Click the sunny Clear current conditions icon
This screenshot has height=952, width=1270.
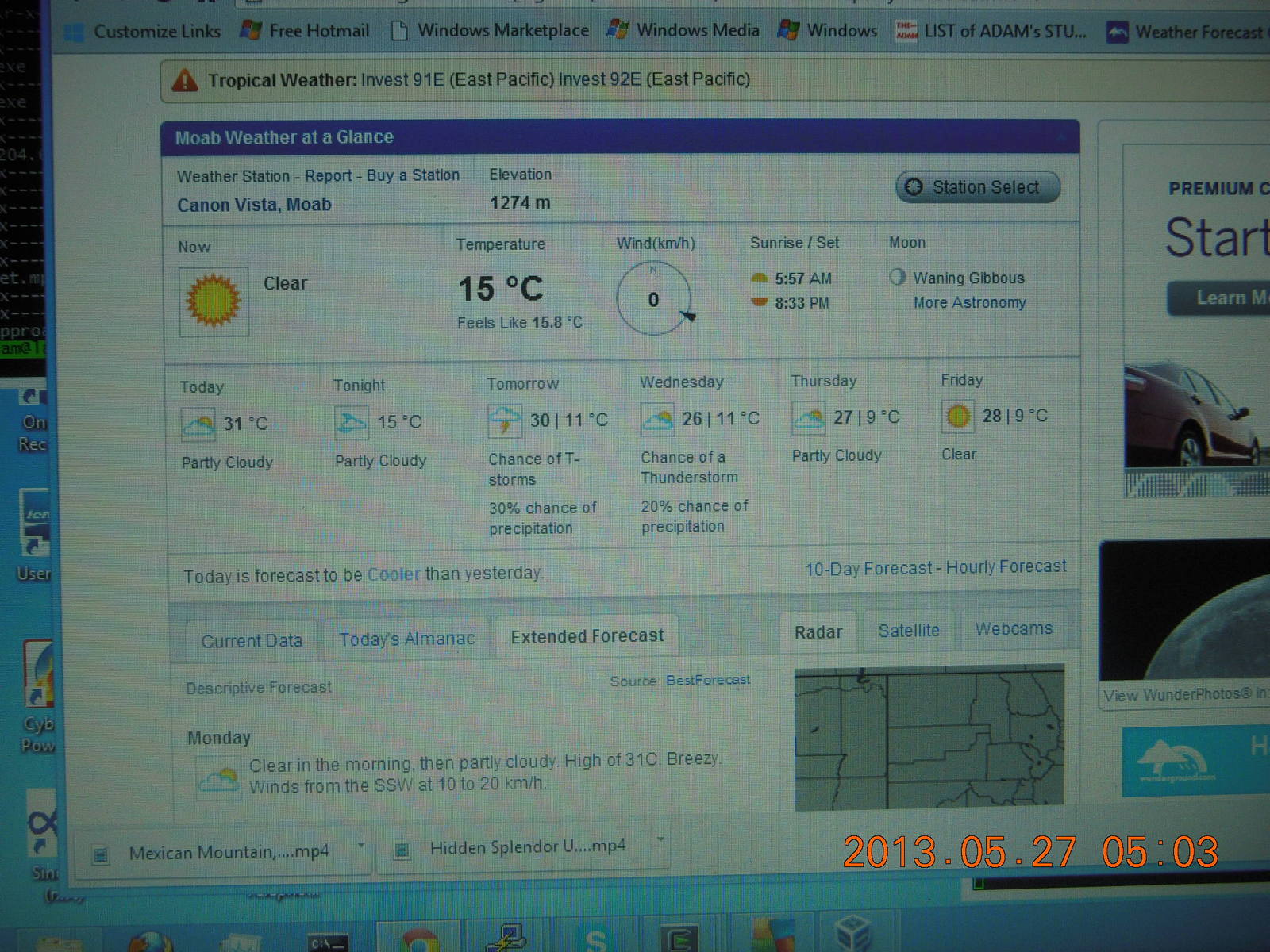tap(214, 301)
